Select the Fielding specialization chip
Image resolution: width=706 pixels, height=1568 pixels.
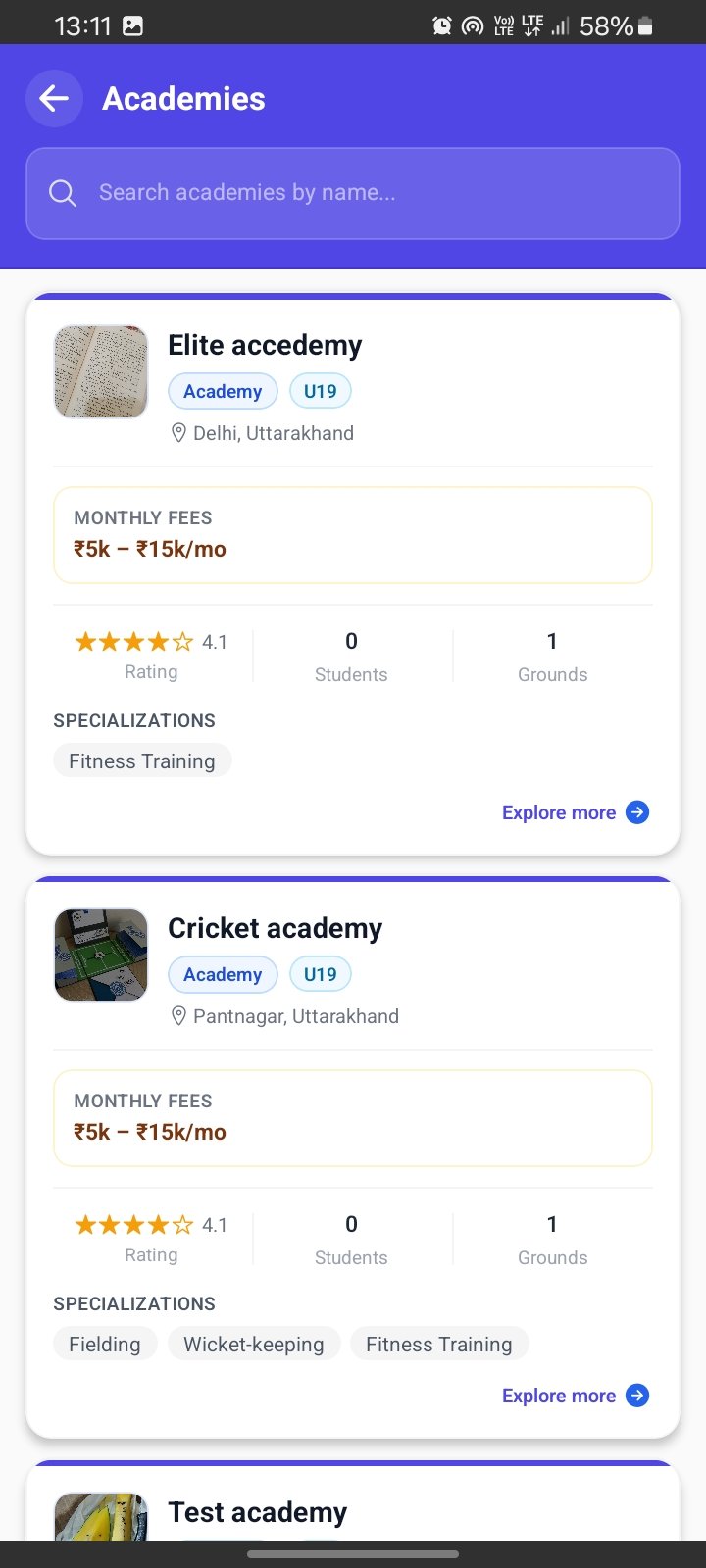105,1345
